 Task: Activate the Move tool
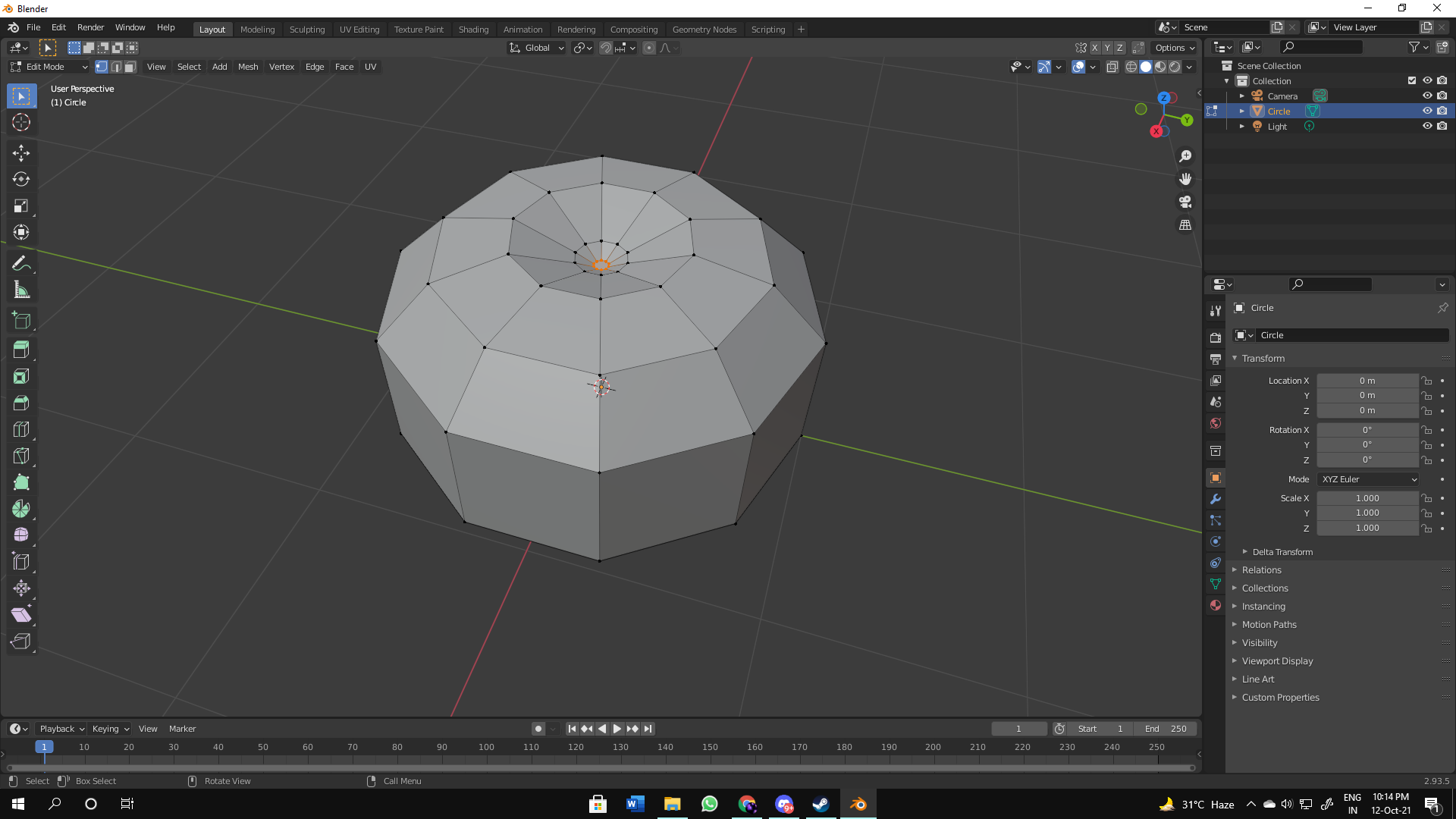[x=21, y=153]
